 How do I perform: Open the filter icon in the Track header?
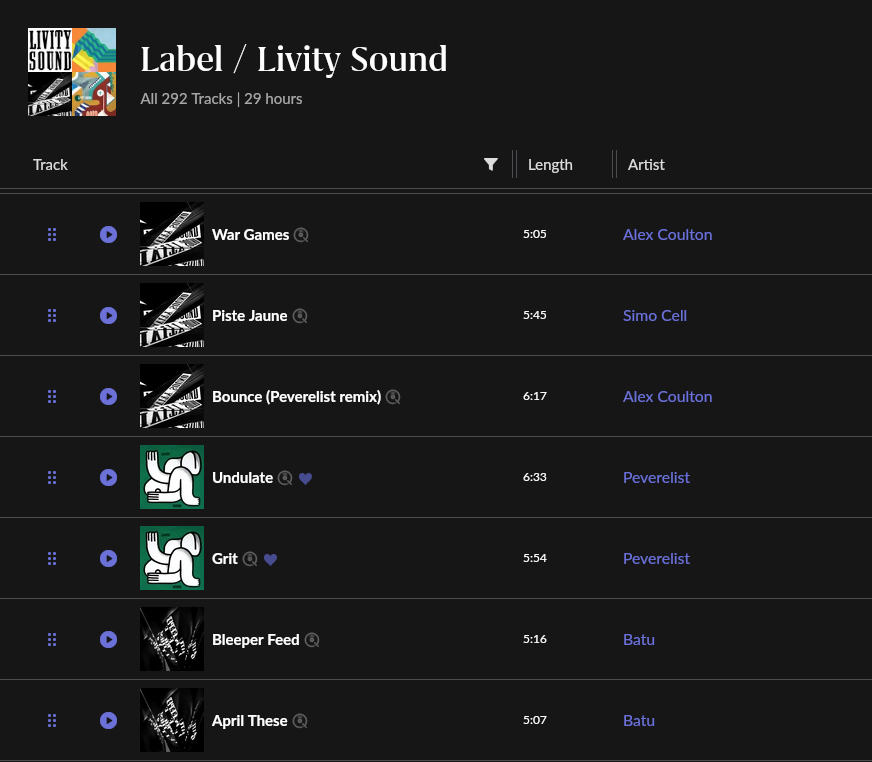tap(490, 165)
